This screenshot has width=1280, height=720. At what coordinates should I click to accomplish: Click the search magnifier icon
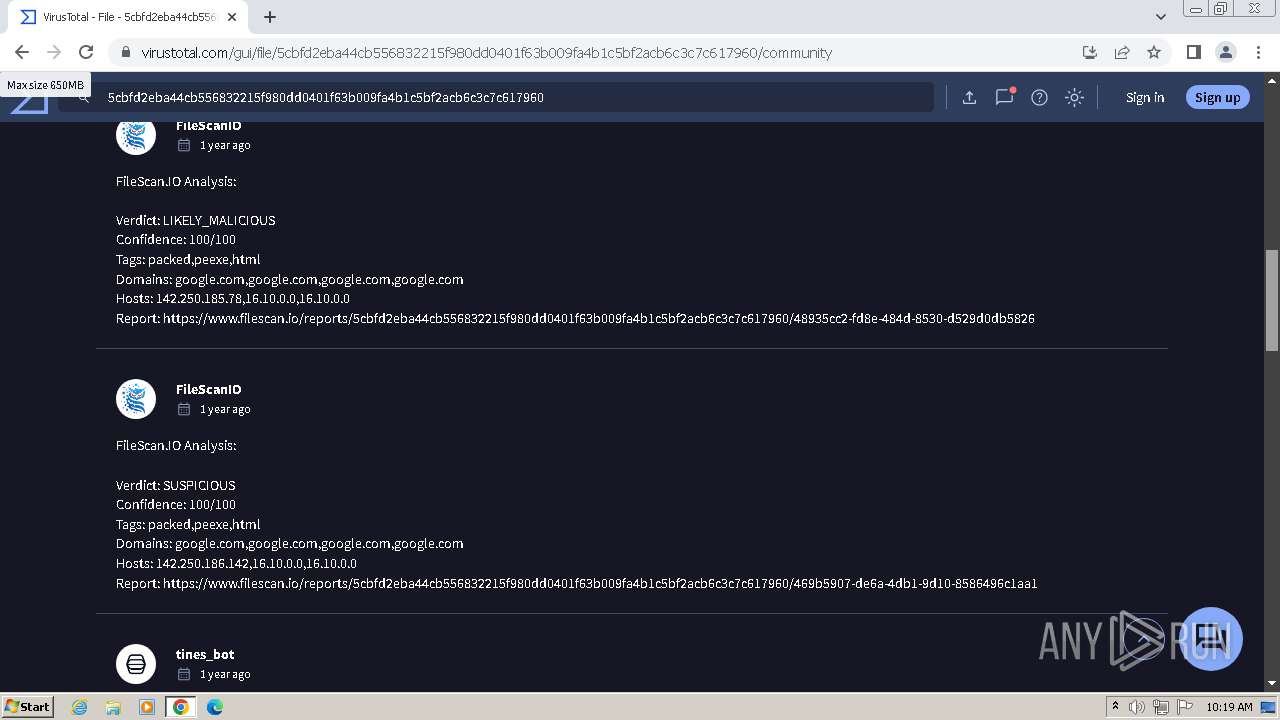coord(84,98)
